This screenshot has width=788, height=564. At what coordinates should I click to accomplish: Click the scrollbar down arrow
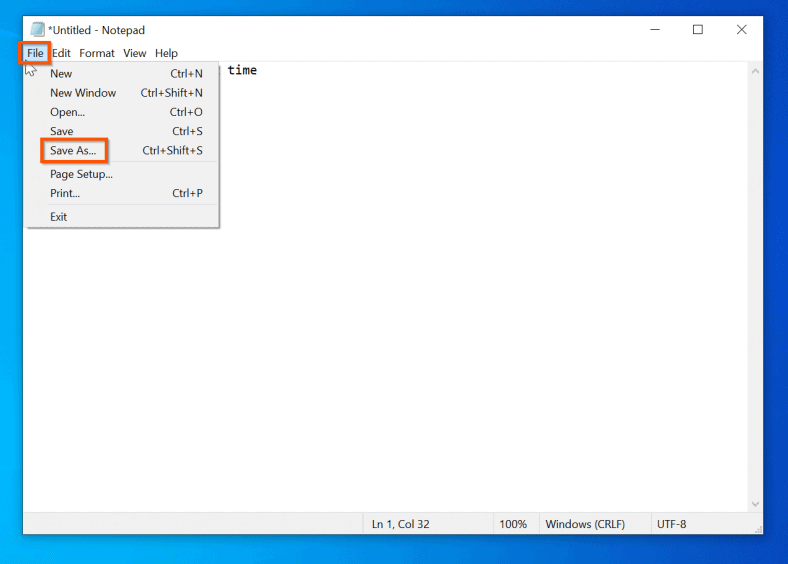click(754, 504)
